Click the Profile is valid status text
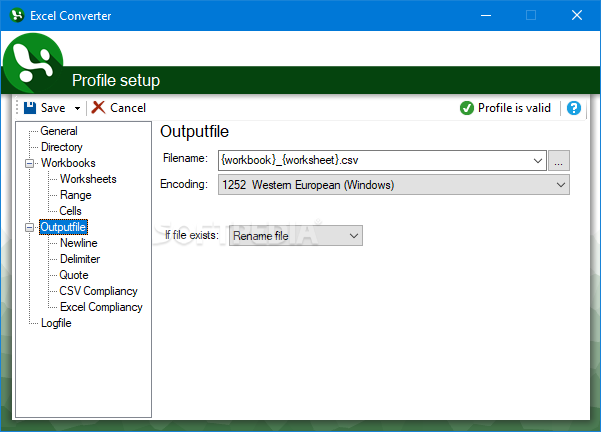Image resolution: width=601 pixels, height=432 pixels. 514,108
